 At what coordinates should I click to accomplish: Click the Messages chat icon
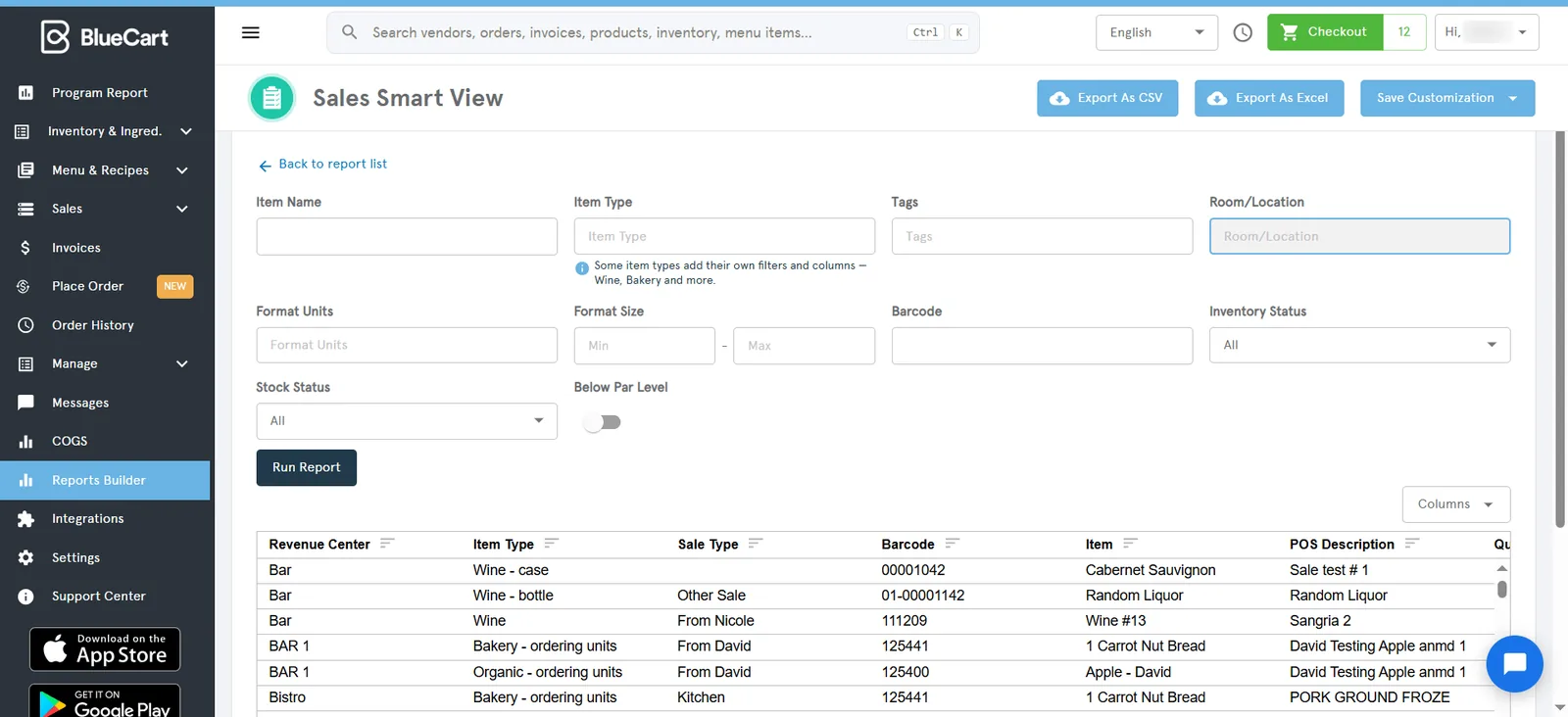click(x=26, y=403)
